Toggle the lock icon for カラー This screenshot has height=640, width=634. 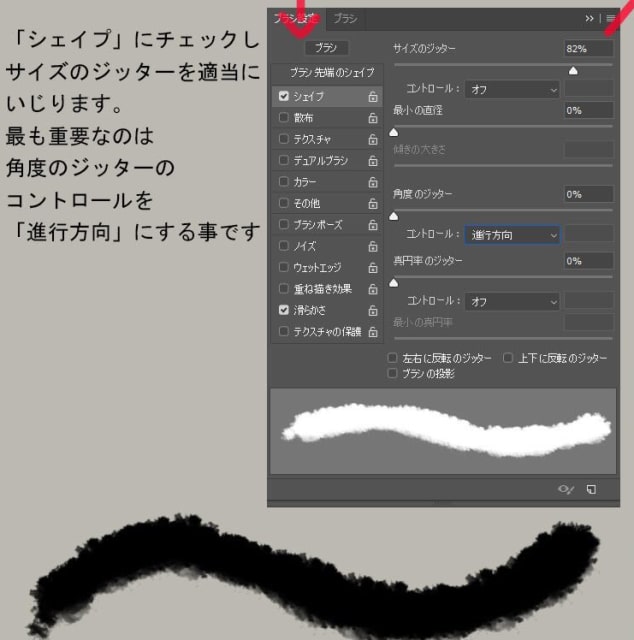[x=373, y=182]
